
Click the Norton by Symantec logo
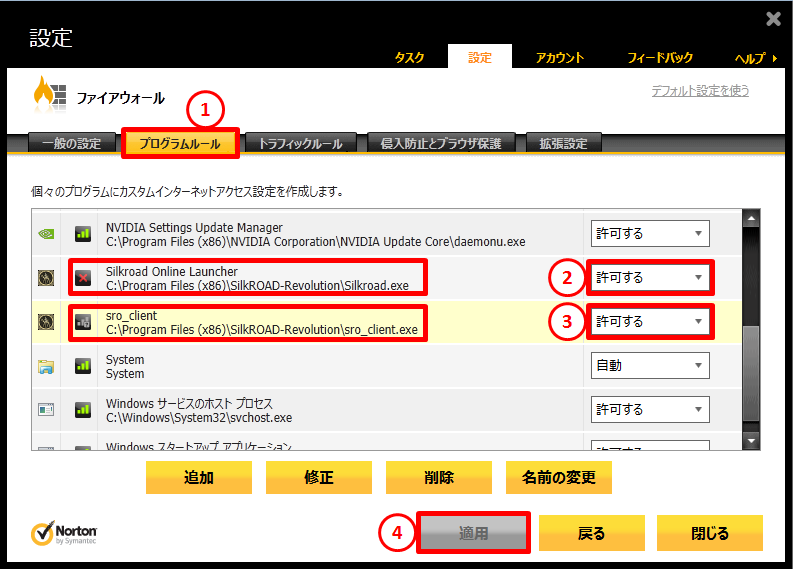[64, 533]
